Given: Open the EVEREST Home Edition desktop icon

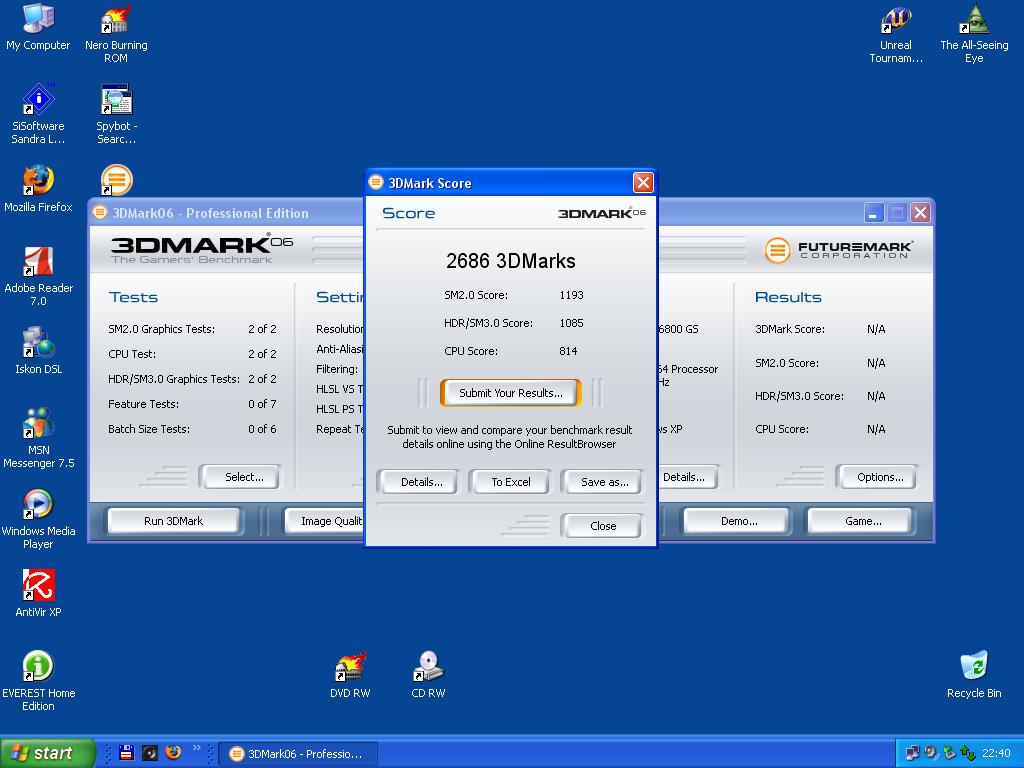Looking at the screenshot, I should coord(38,667).
